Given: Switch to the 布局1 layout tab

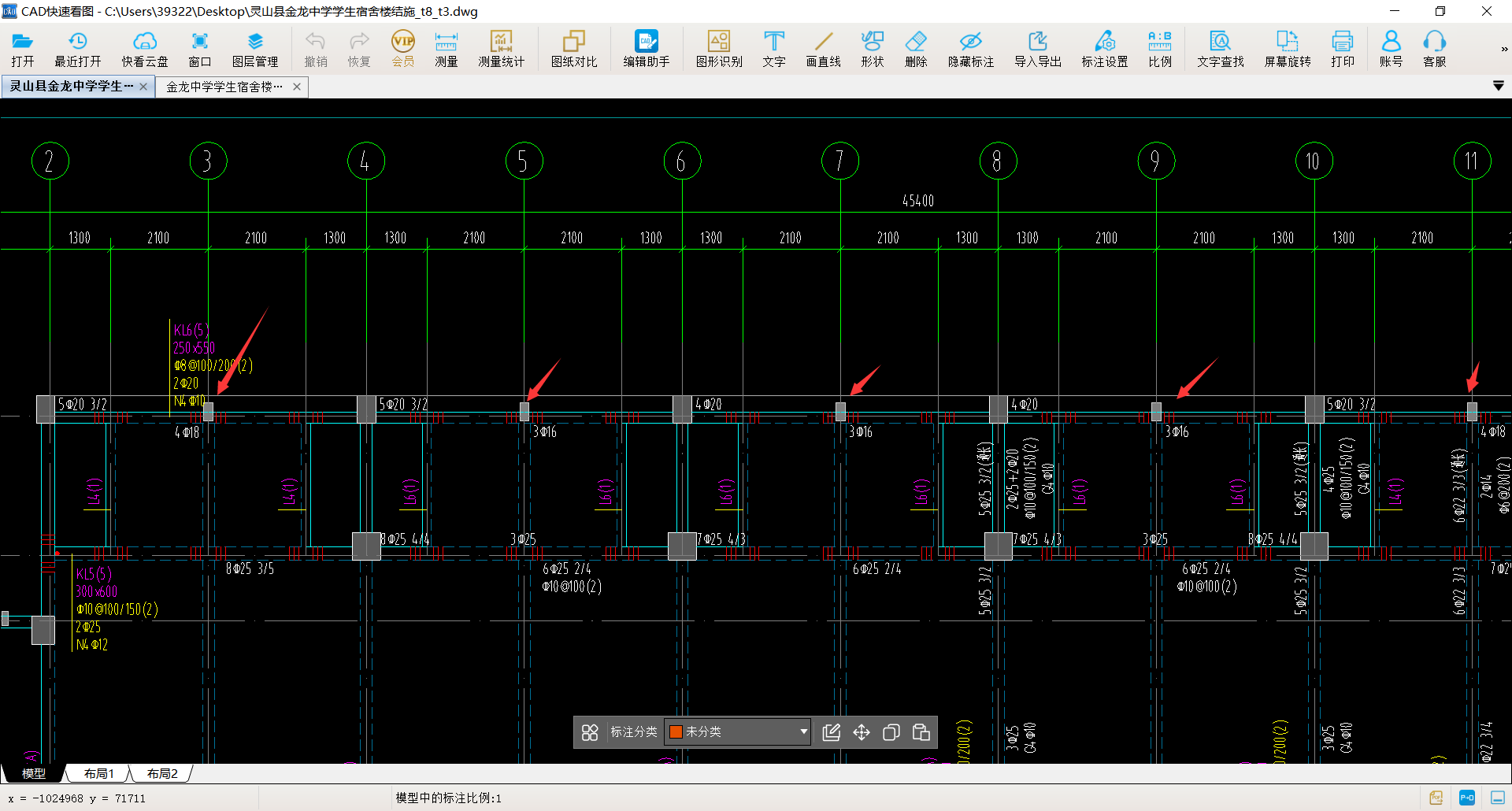Looking at the screenshot, I should [99, 774].
